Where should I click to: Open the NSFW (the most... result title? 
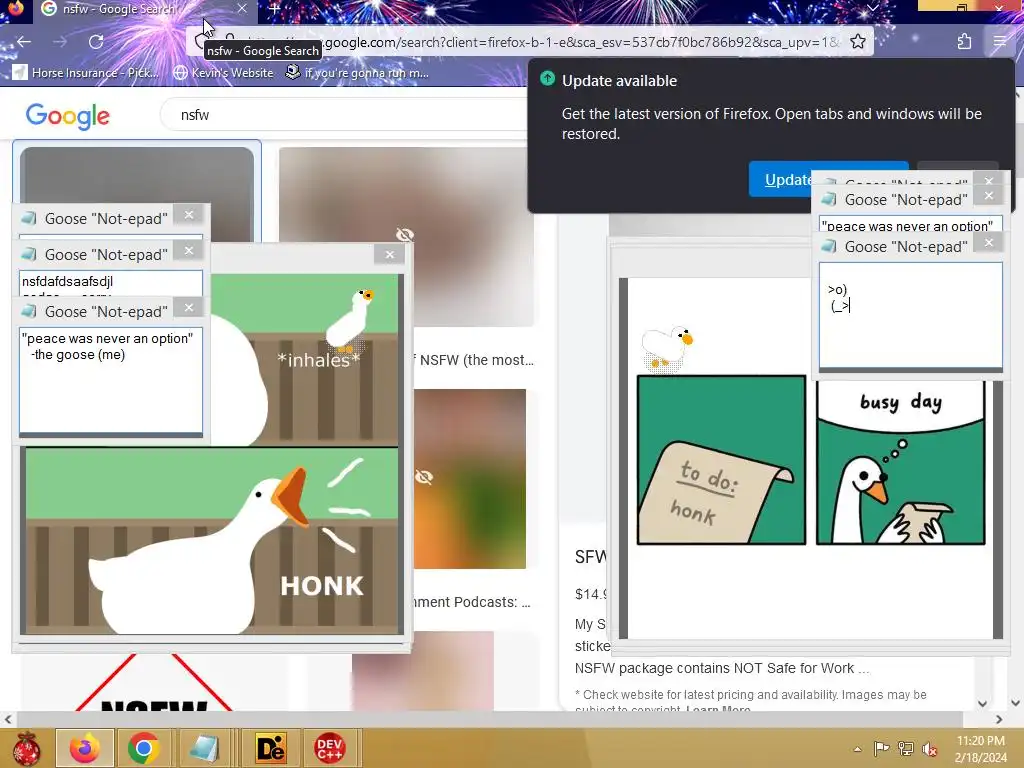coord(475,360)
